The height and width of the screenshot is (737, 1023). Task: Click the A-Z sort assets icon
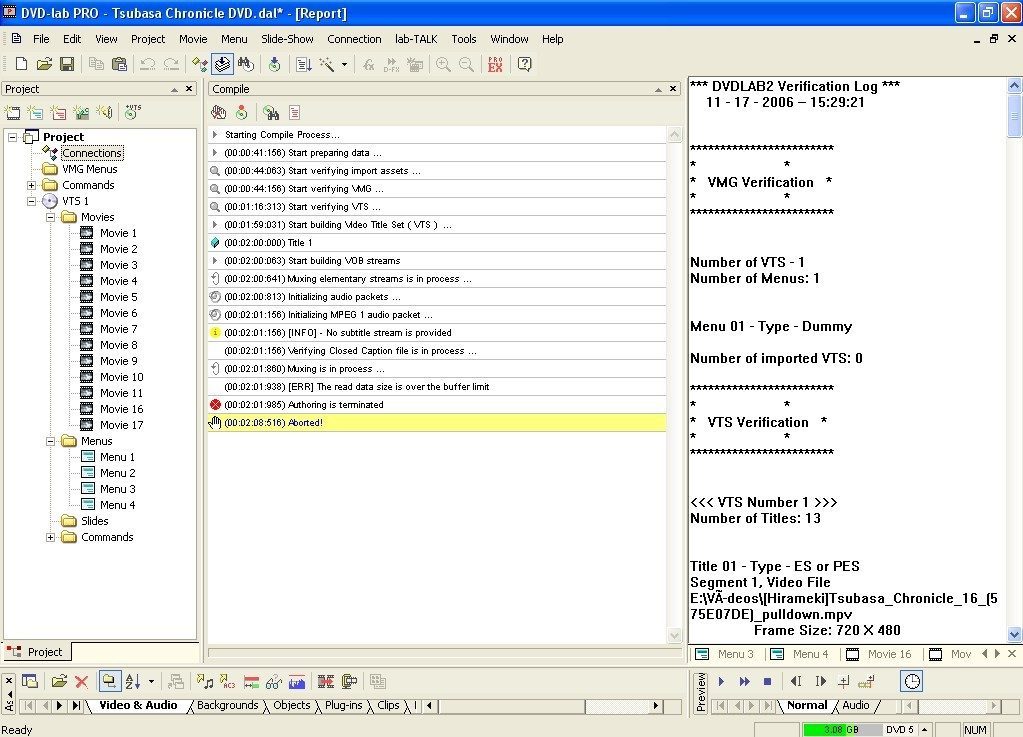pyautogui.click(x=133, y=682)
